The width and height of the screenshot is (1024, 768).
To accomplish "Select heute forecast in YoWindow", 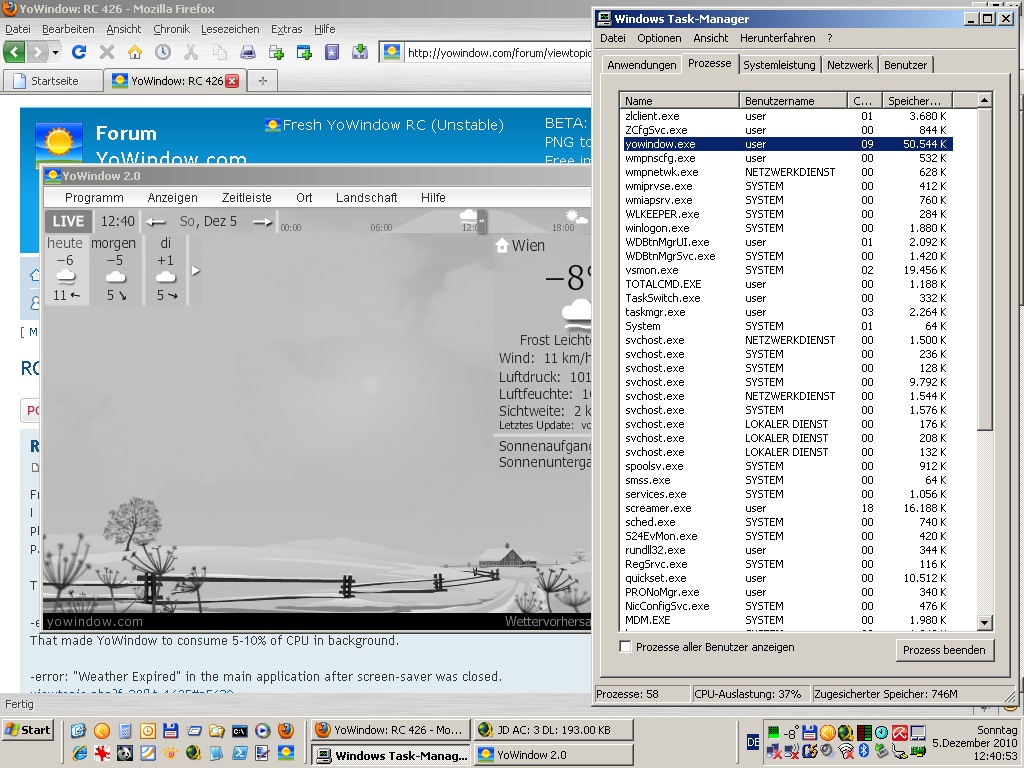I will 65,269.
